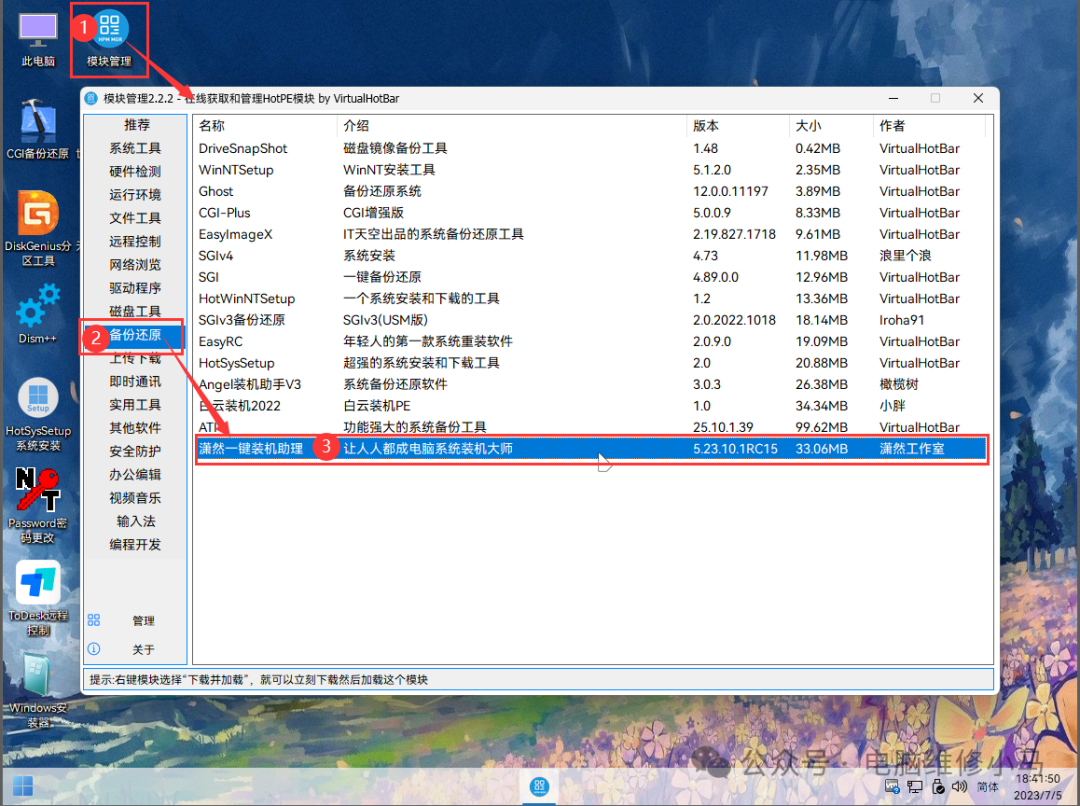Launch the HotSysSetup系统安装 desktop icon
Screen dimensions: 1080x806
tap(38, 415)
